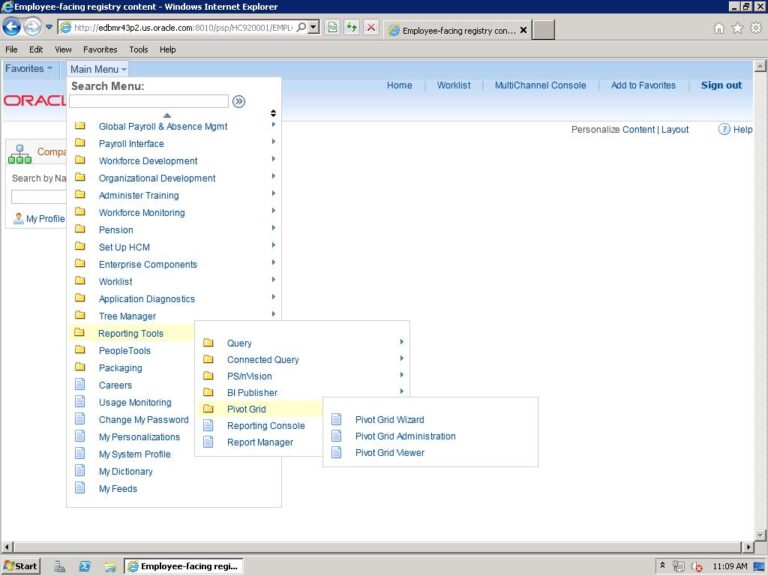Viewport: 768px width, 576px height.
Task: Open Workforce Development submenu arrow
Action: pos(273,161)
